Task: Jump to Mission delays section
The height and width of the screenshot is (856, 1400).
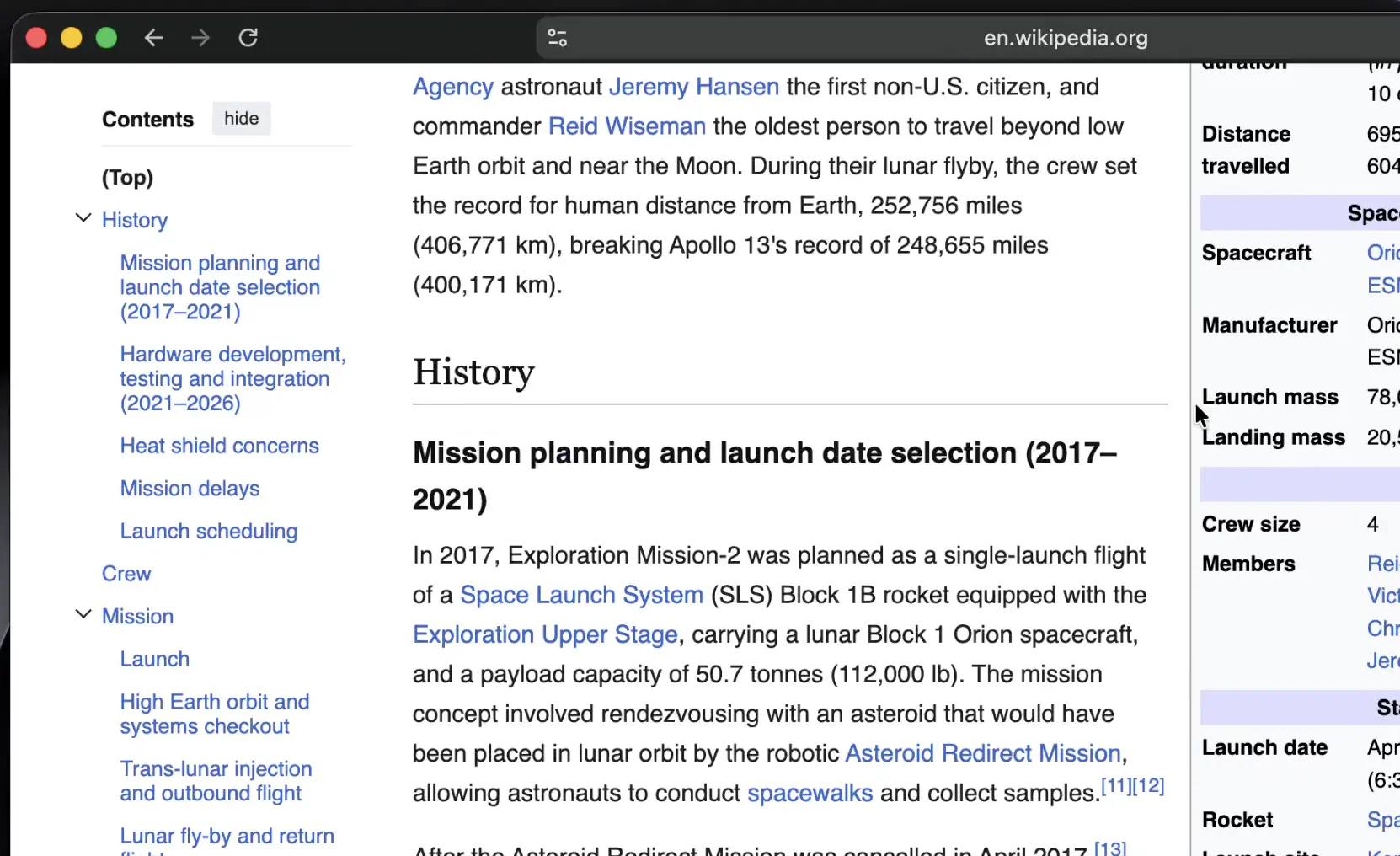Action: (x=190, y=488)
